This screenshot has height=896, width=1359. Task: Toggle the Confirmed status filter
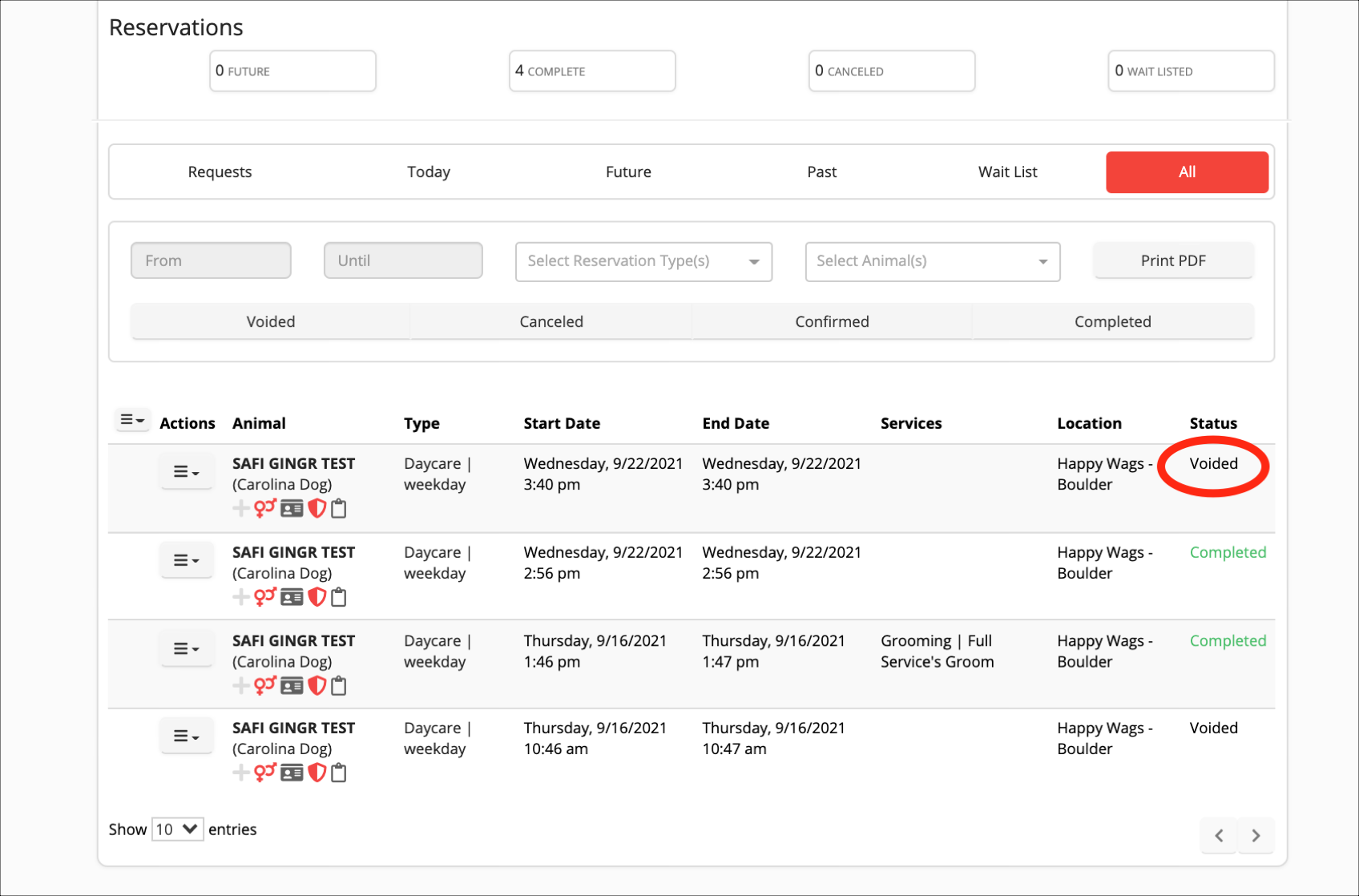coord(832,321)
